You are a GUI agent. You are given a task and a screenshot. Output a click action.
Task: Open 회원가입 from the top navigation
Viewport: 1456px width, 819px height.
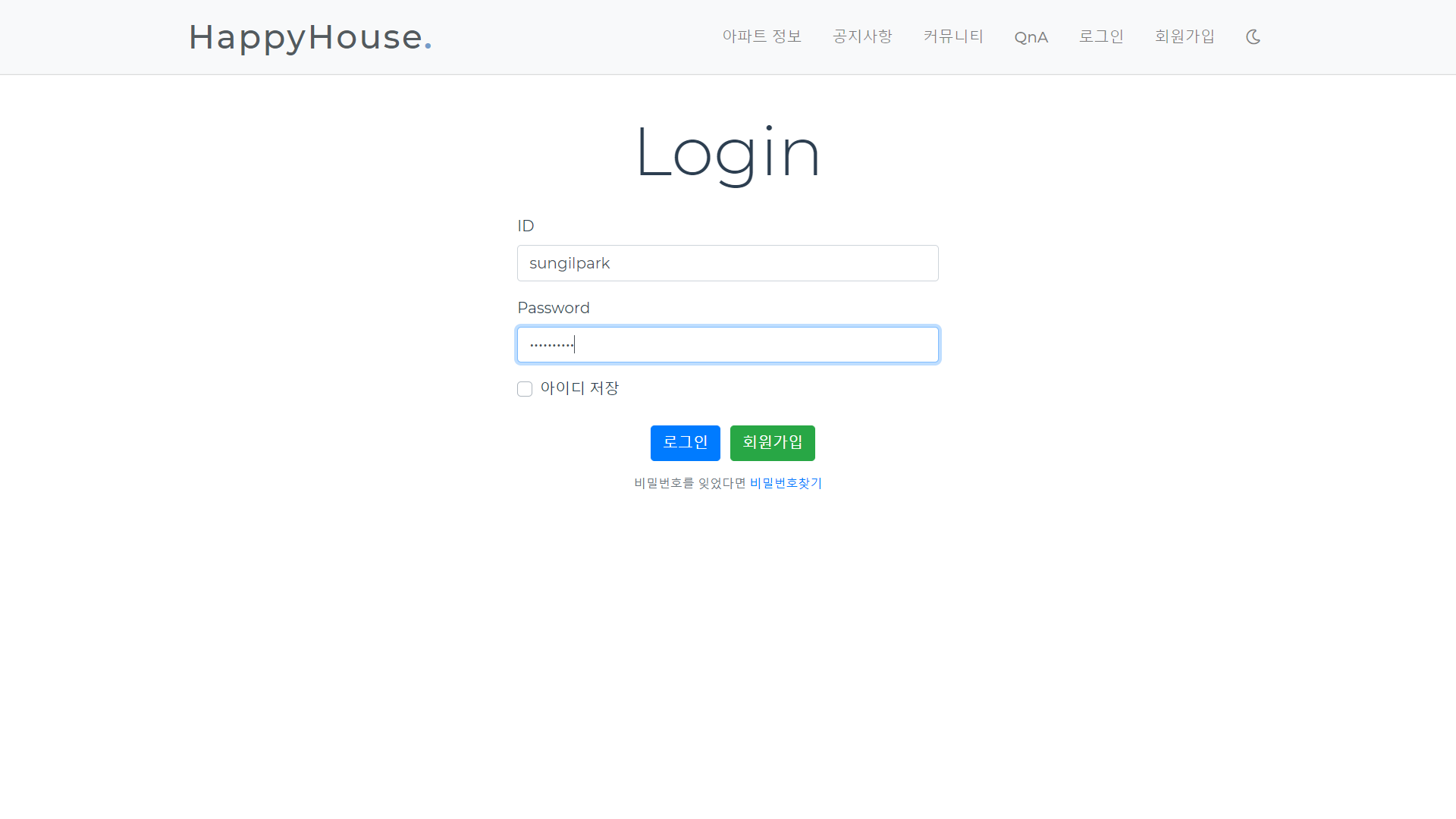coord(1185,36)
